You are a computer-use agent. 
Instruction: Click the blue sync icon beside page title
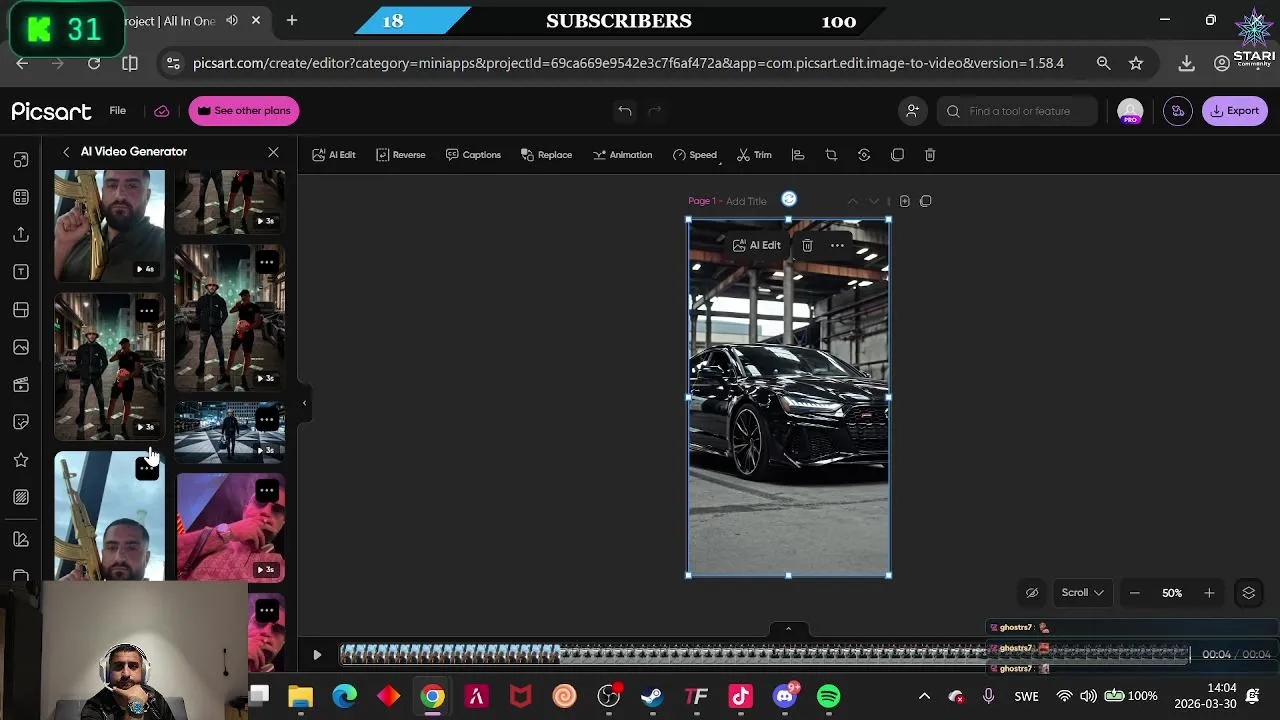click(x=789, y=199)
